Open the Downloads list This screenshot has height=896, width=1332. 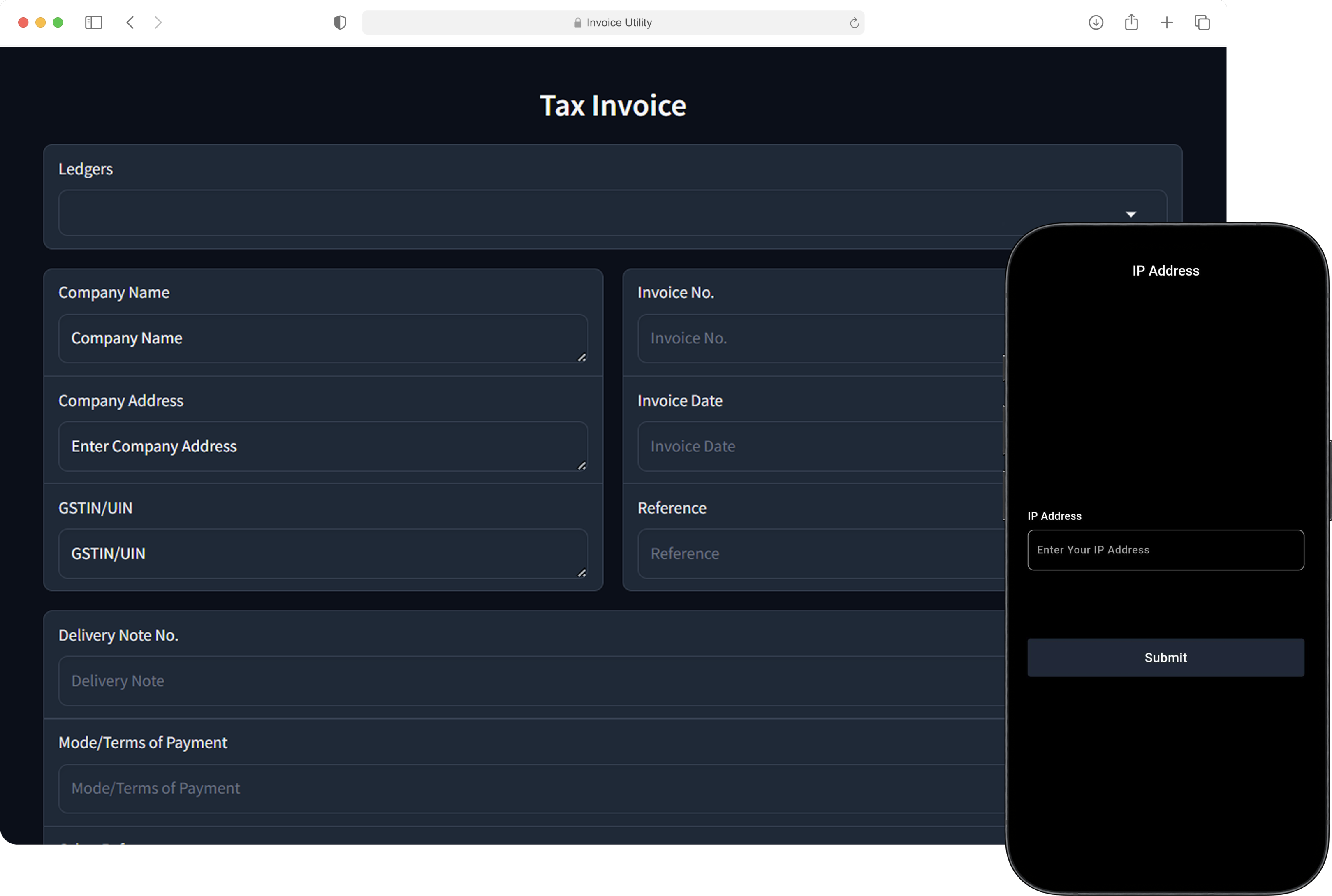click(1096, 22)
